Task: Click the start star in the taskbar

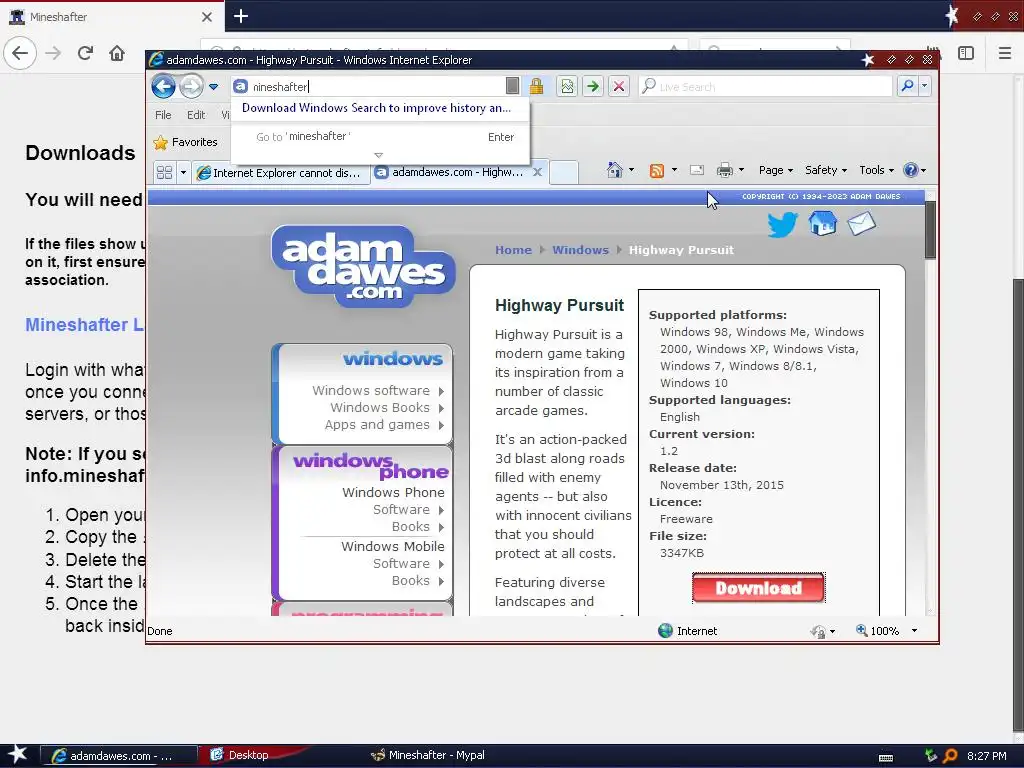Action: click(17, 754)
